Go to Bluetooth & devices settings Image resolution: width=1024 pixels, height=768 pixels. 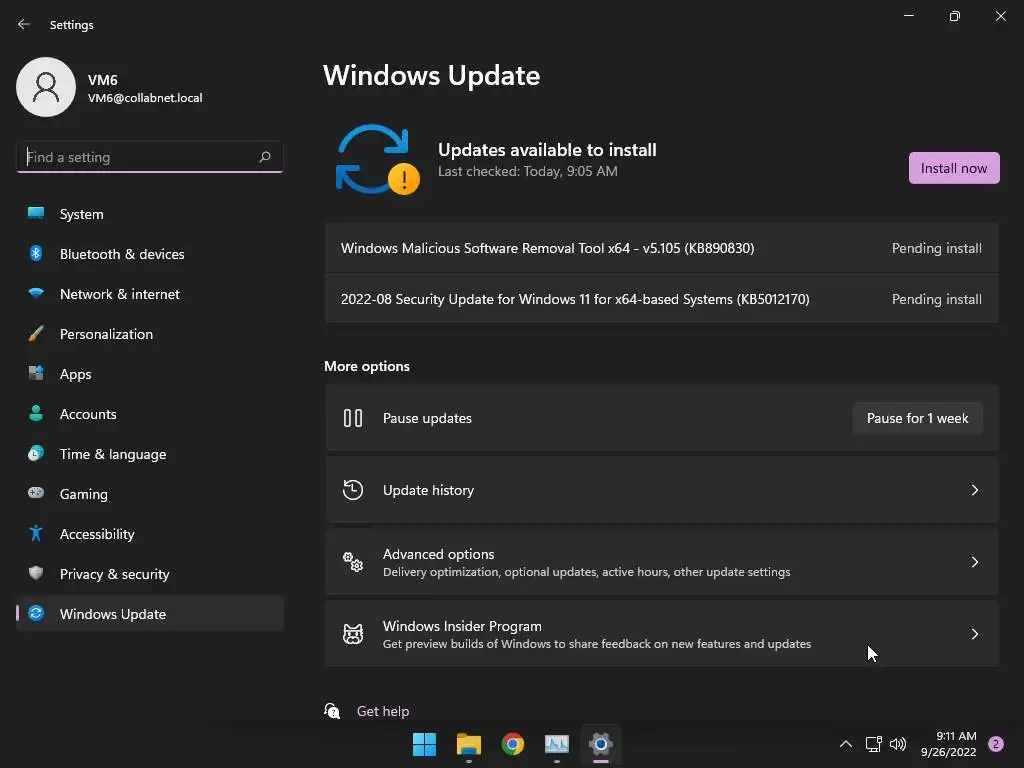tap(150, 254)
